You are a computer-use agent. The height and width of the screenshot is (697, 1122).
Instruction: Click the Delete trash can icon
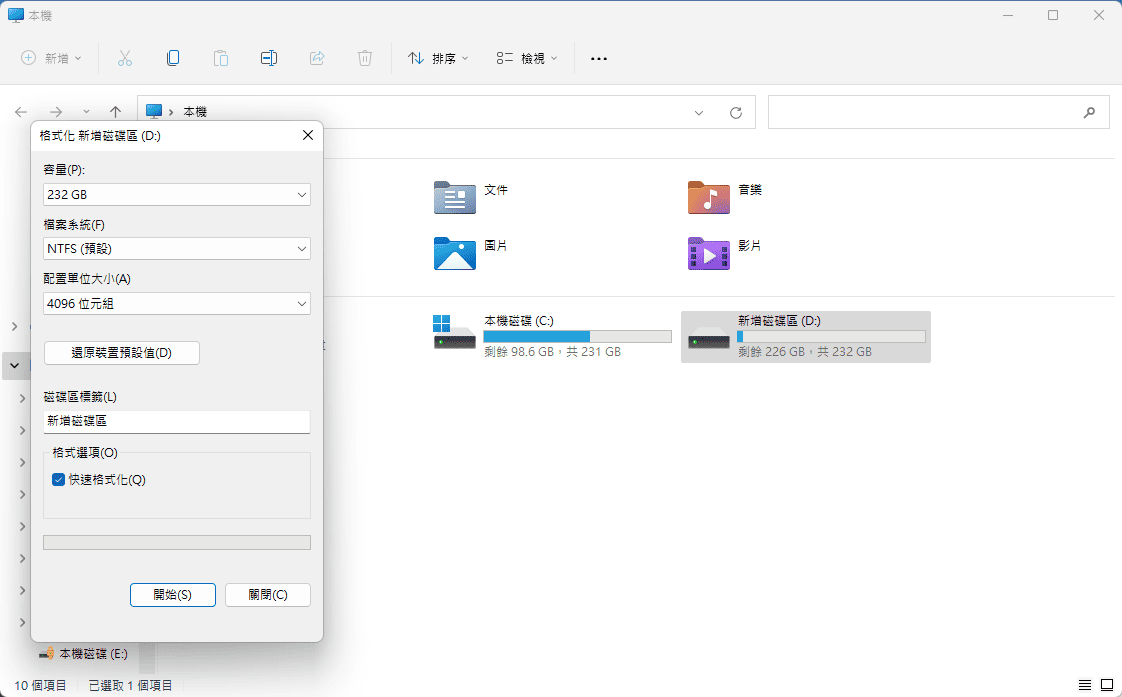(365, 58)
